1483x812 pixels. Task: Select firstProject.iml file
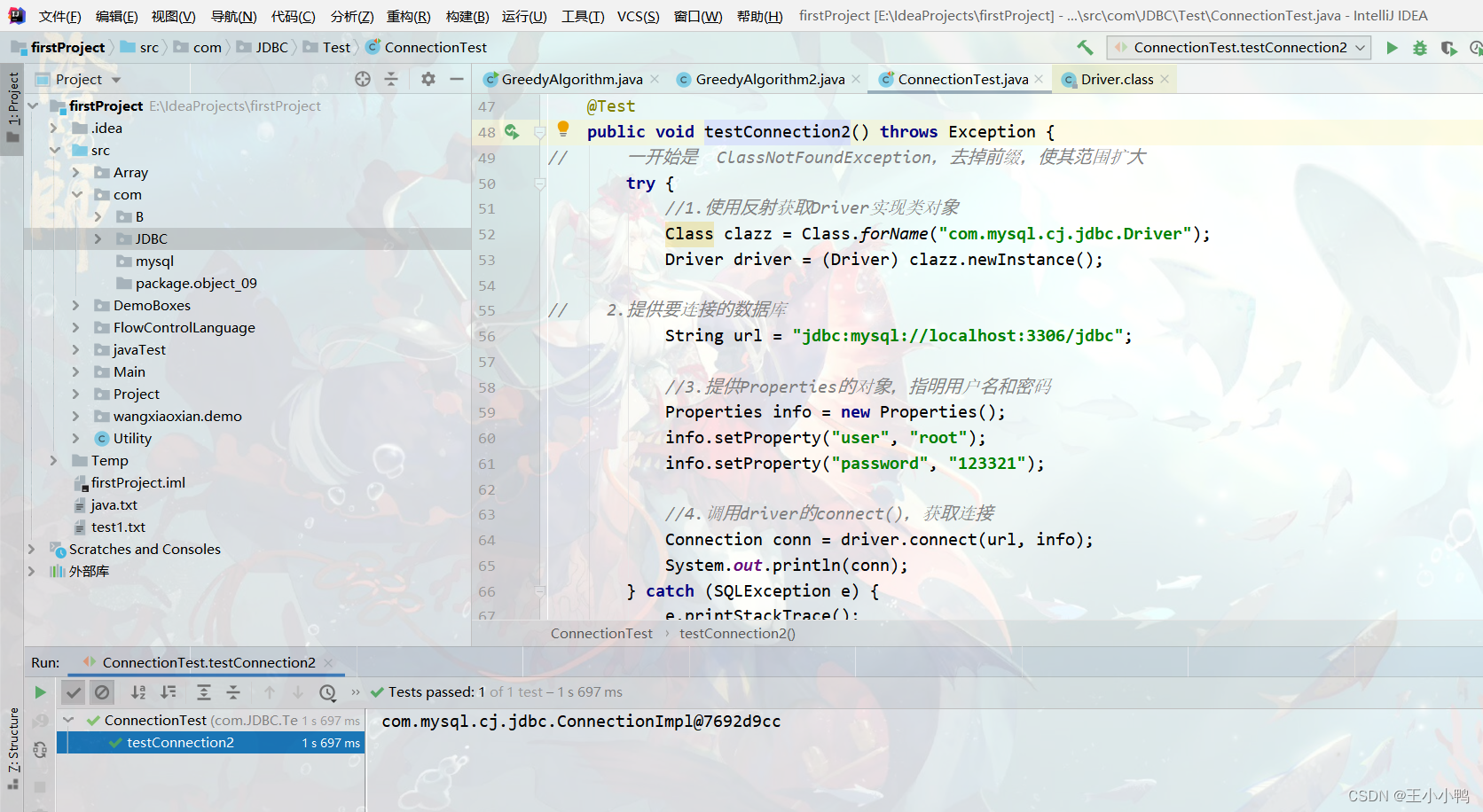click(x=138, y=483)
